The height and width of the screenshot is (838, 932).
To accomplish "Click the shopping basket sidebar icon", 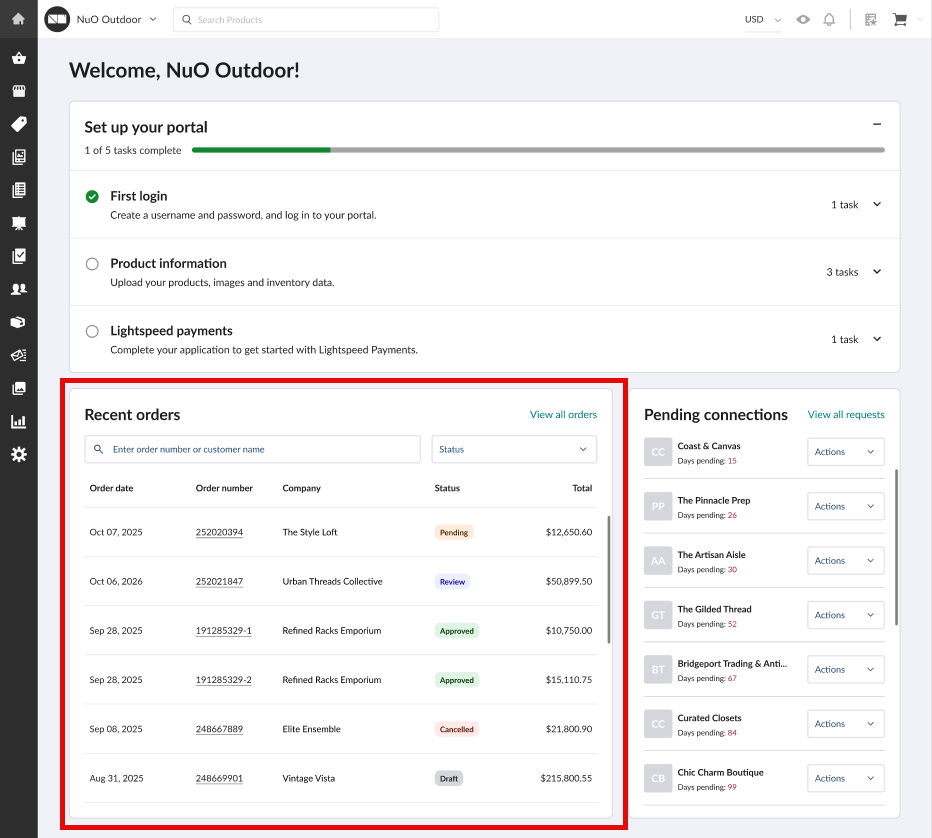I will click(x=18, y=58).
